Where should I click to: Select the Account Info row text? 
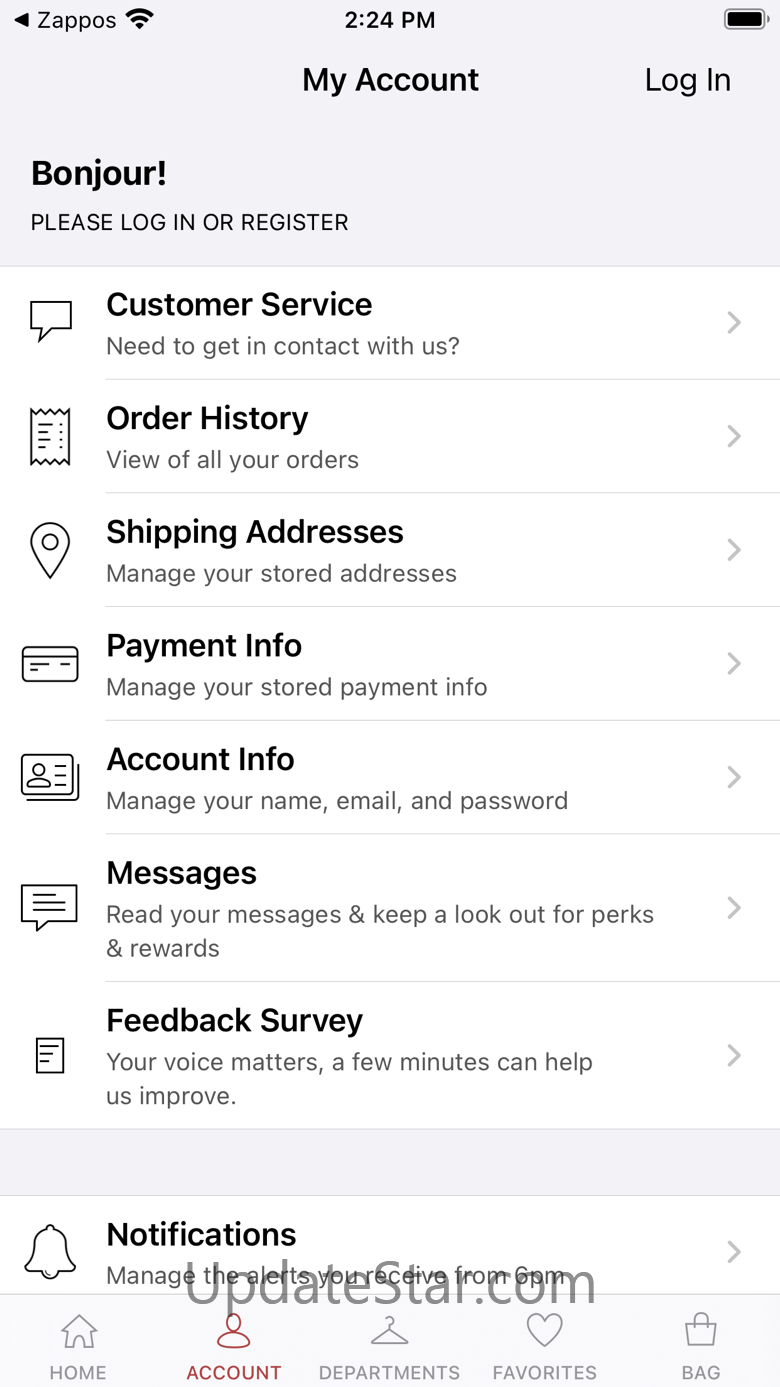click(200, 759)
